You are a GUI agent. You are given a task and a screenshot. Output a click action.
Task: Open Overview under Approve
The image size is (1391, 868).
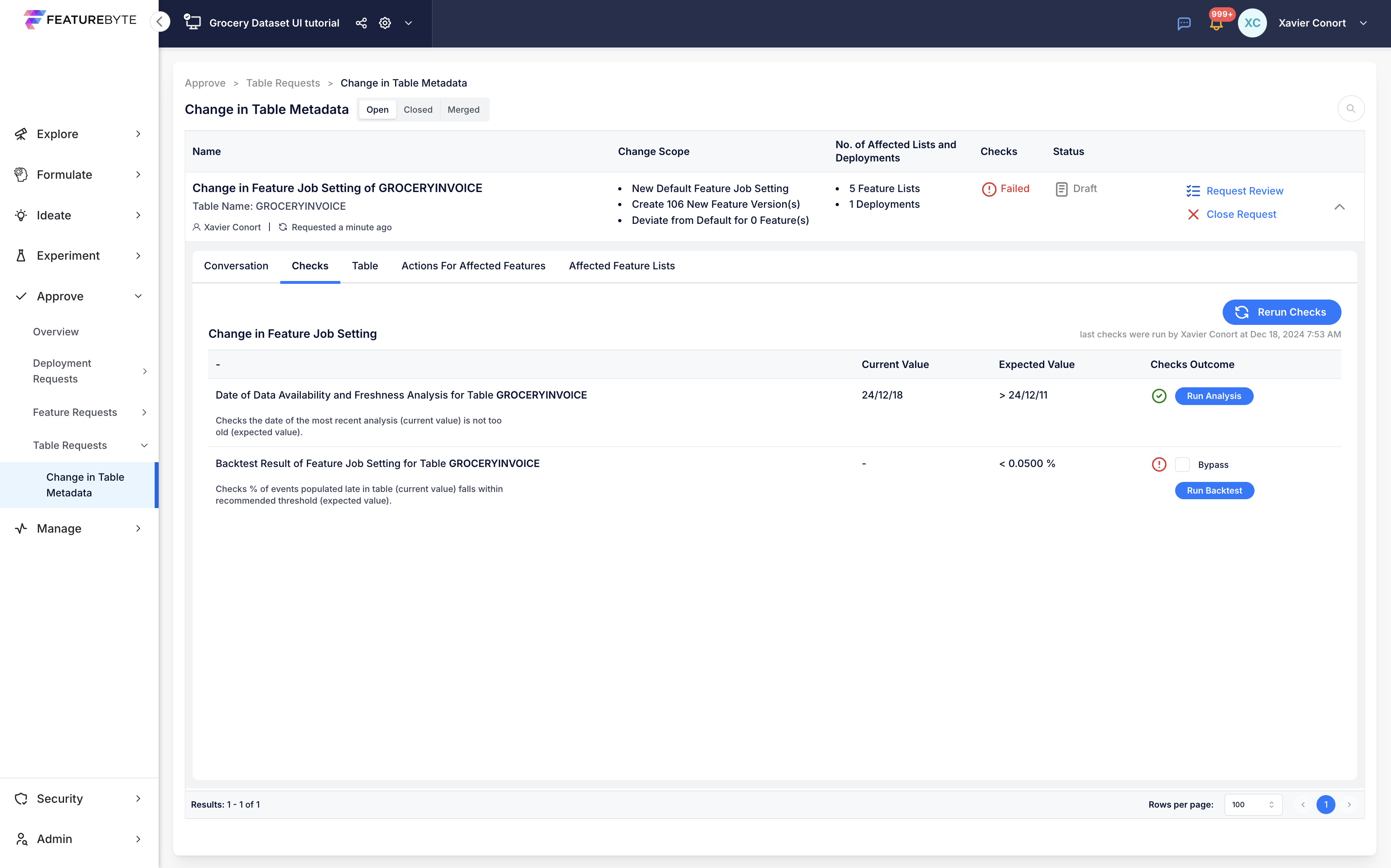tap(56, 332)
